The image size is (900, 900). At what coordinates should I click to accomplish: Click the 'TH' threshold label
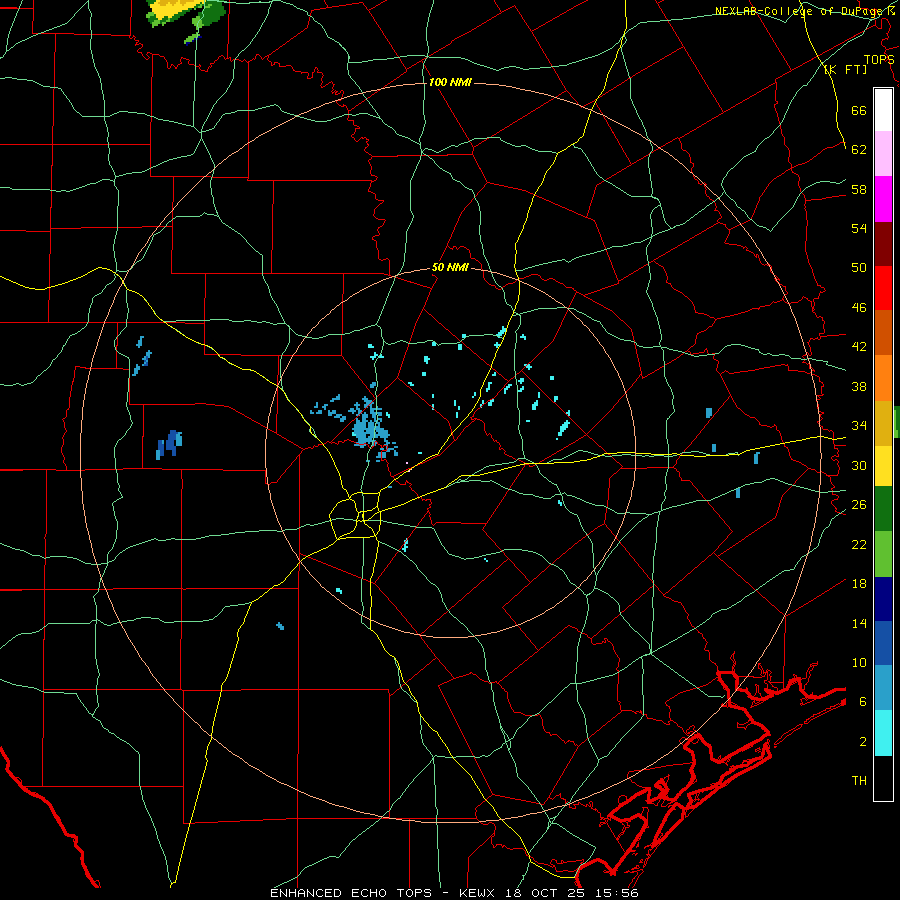click(x=859, y=781)
